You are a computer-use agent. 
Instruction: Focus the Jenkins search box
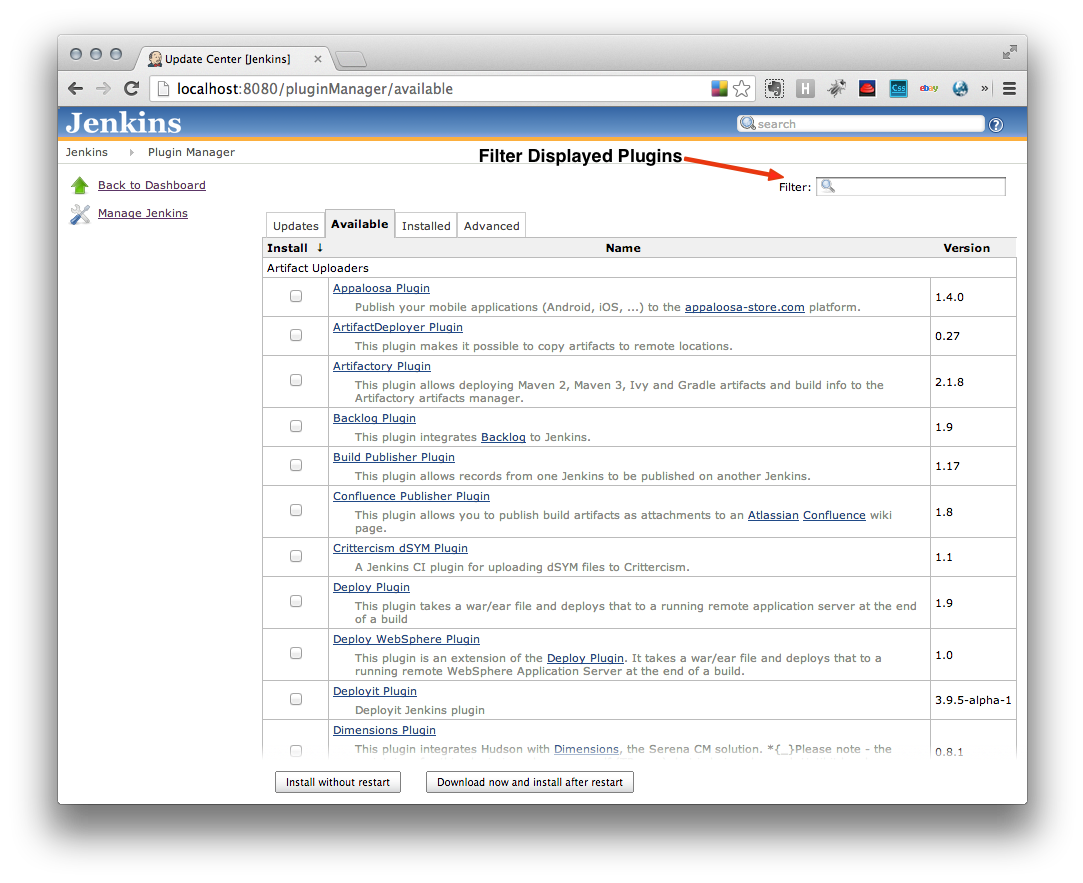coord(861,124)
